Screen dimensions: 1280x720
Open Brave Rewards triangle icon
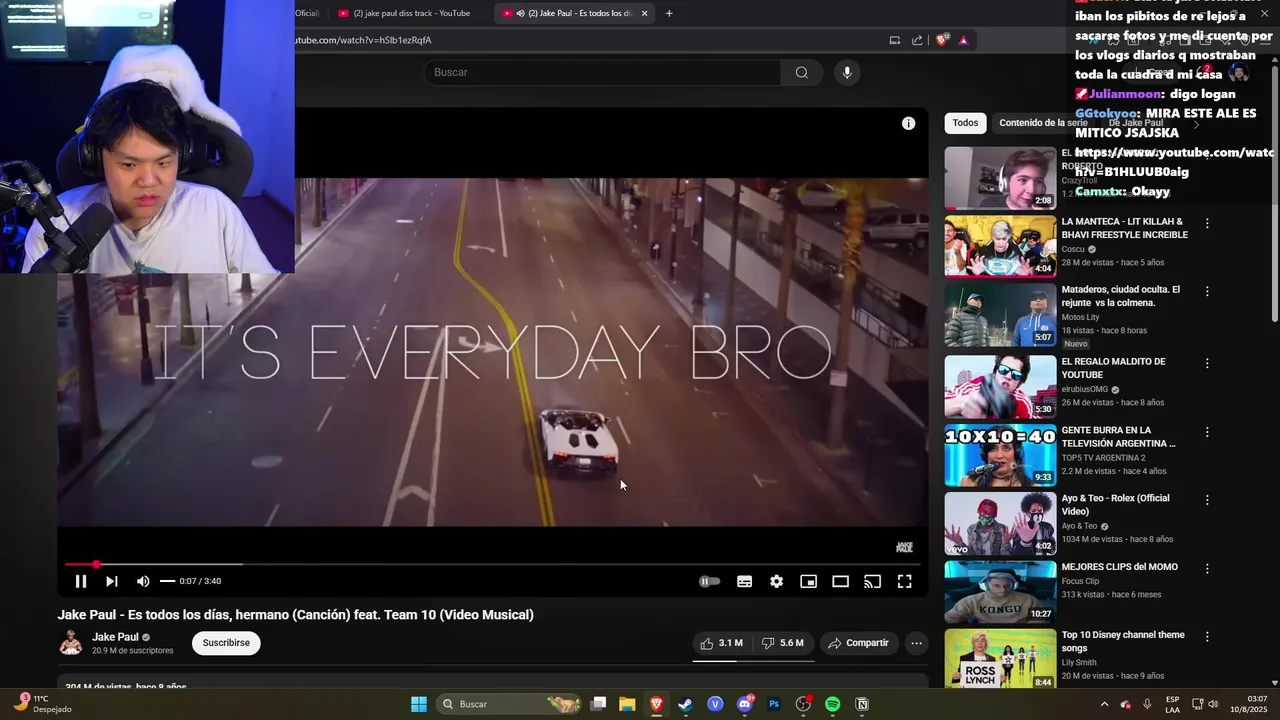point(963,40)
